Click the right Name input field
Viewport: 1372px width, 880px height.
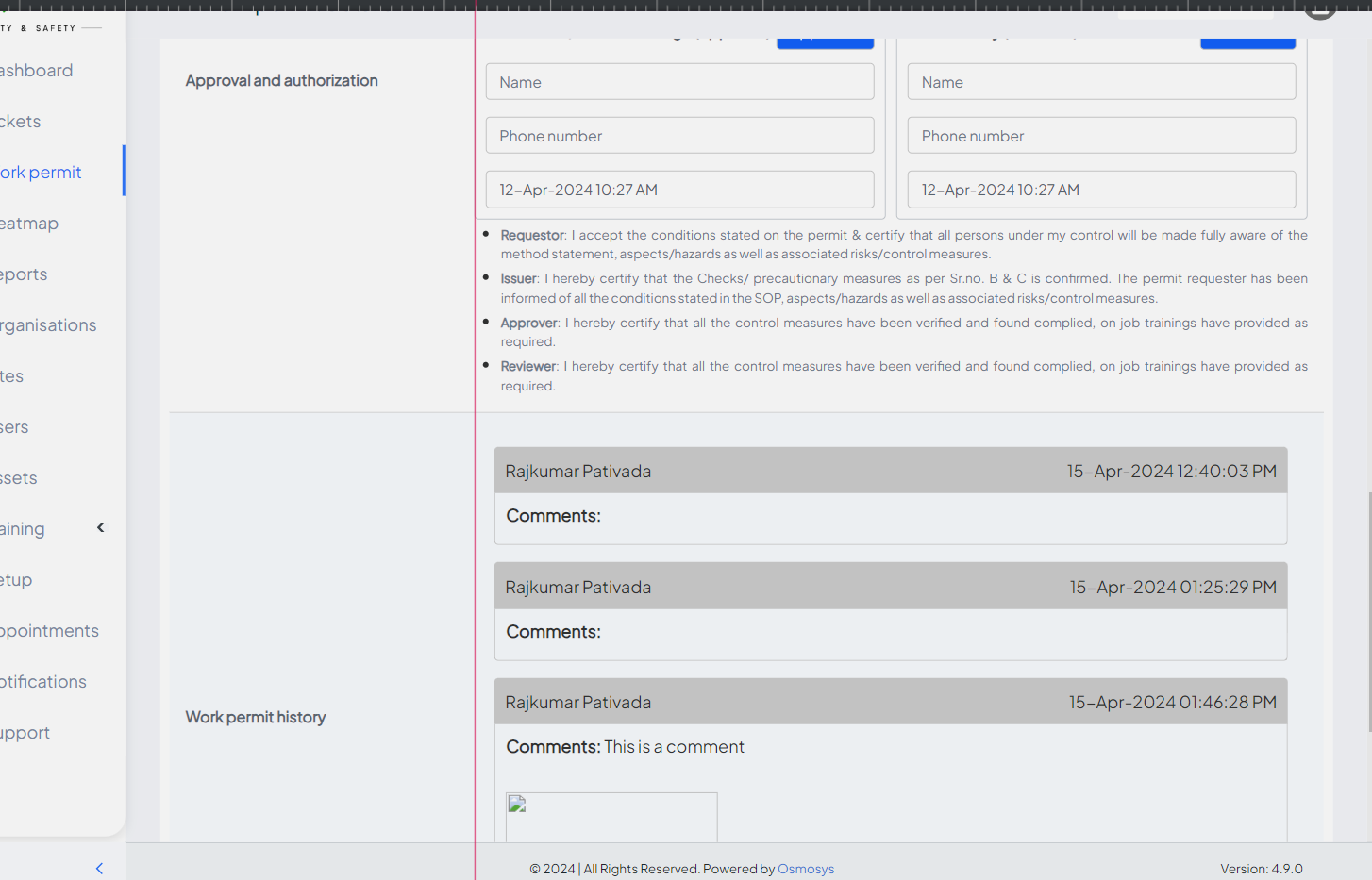click(x=1101, y=82)
